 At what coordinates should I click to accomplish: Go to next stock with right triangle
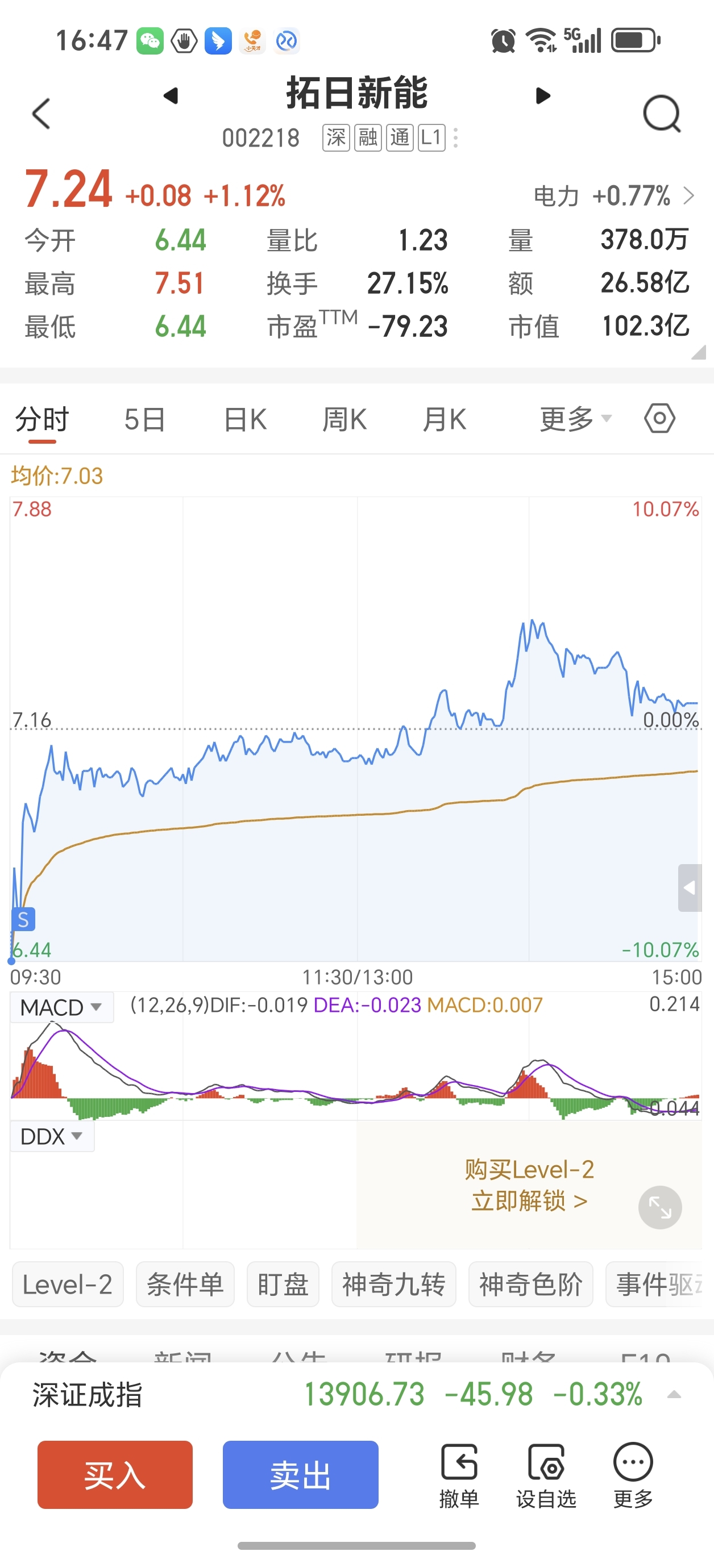pyautogui.click(x=543, y=95)
